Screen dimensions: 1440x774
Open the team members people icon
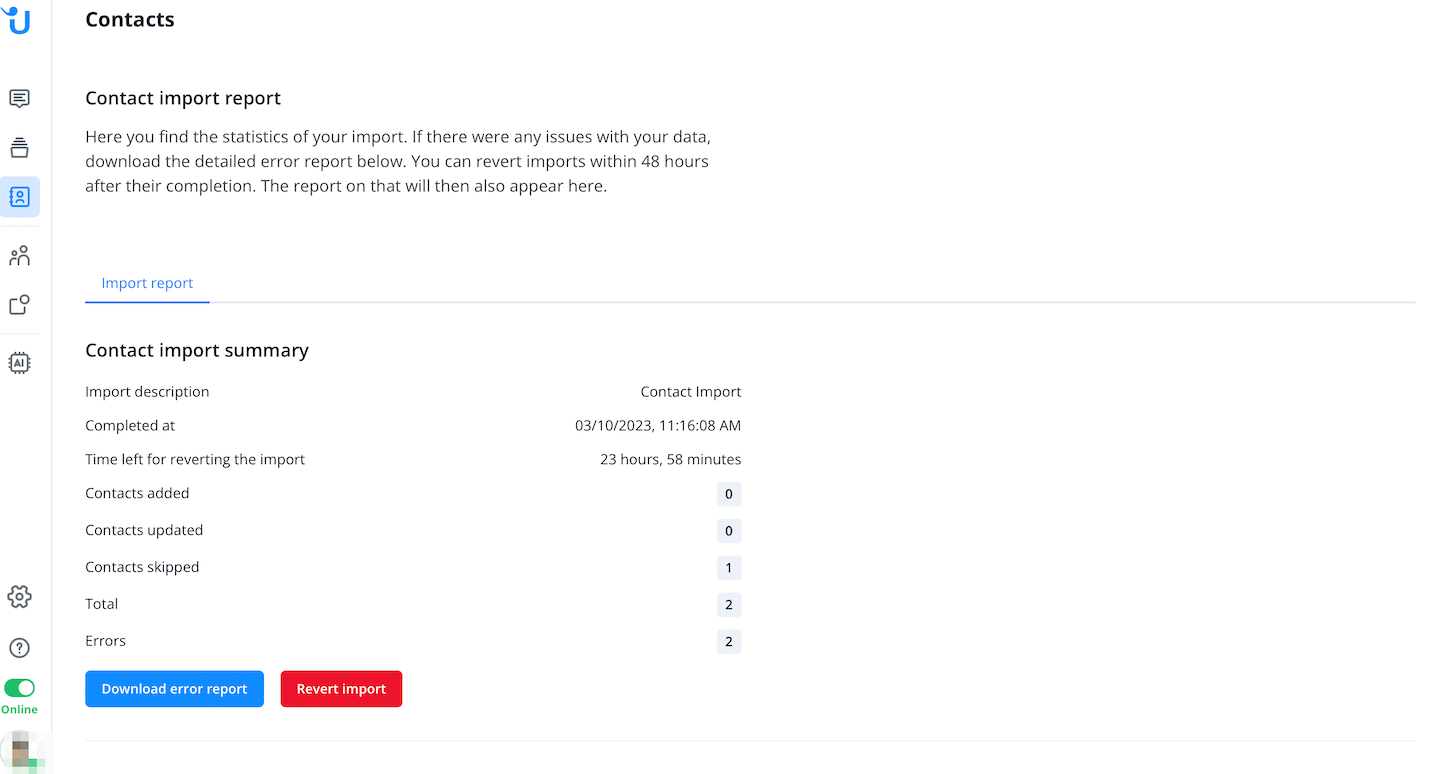pos(19,256)
